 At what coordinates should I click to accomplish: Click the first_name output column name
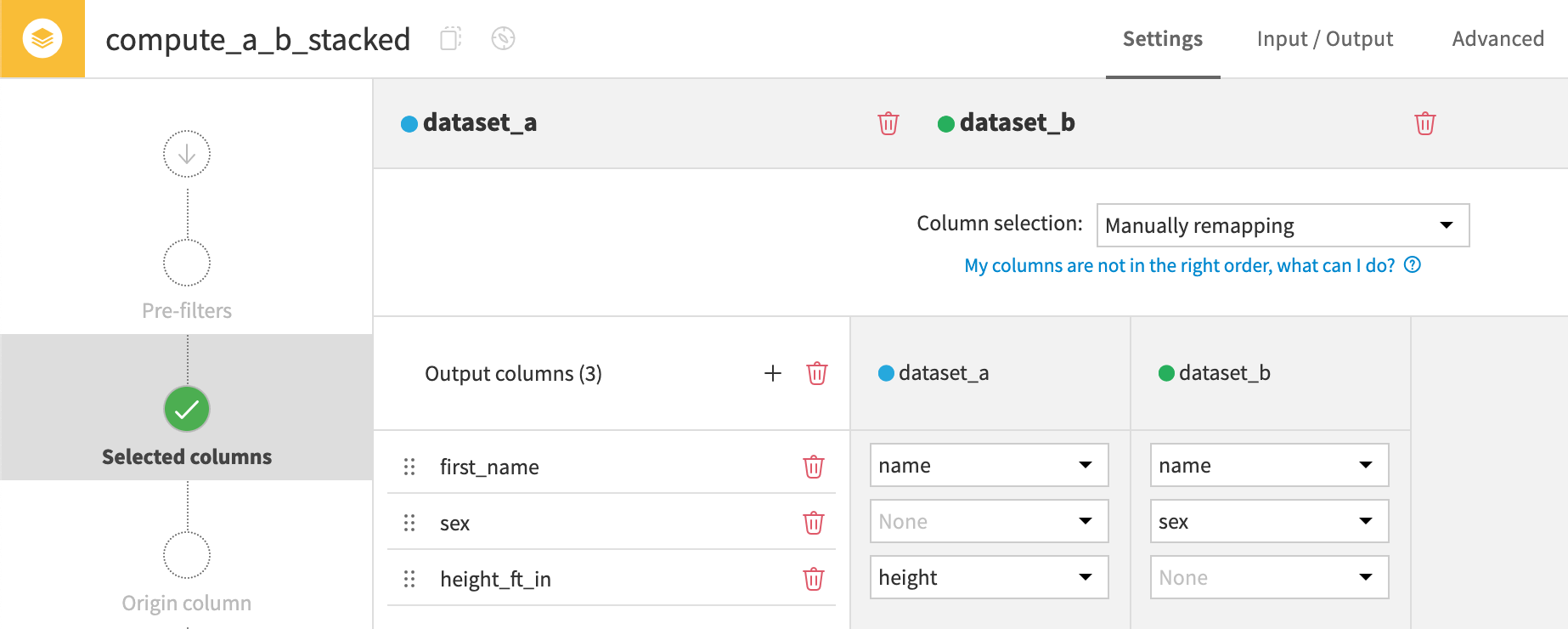(x=489, y=467)
